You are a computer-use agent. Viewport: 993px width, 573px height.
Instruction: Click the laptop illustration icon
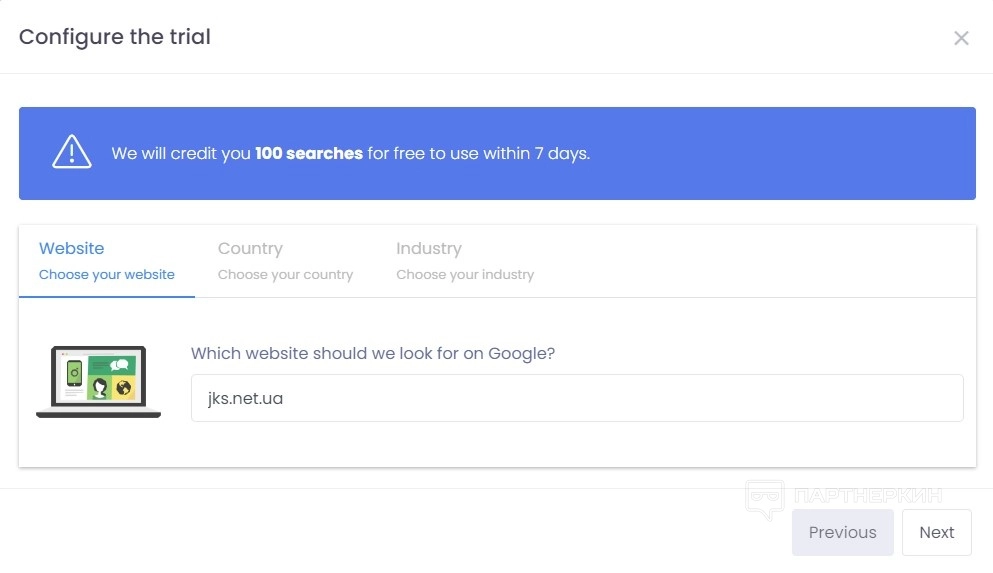[x=98, y=382]
